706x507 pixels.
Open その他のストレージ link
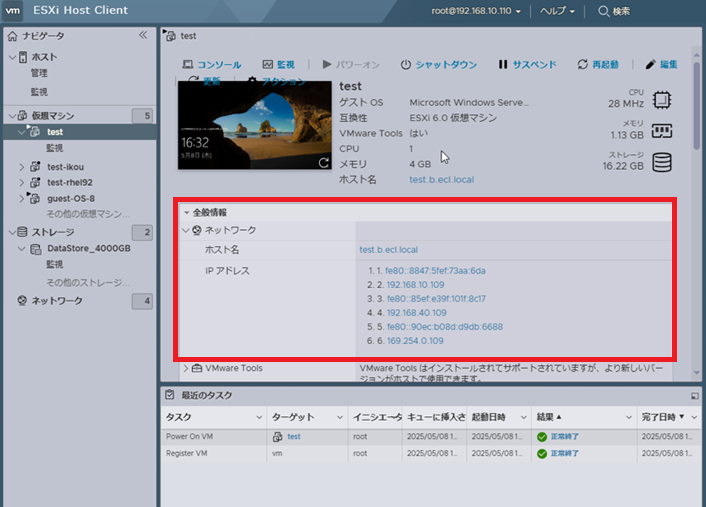tap(88, 283)
